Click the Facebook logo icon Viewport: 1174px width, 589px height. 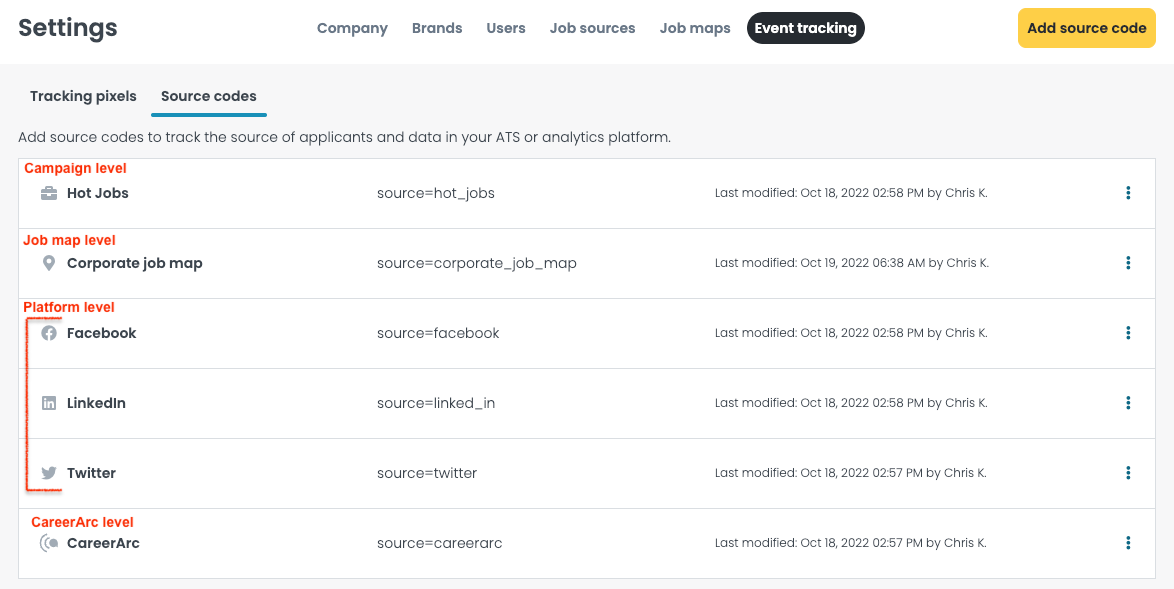[x=48, y=333]
